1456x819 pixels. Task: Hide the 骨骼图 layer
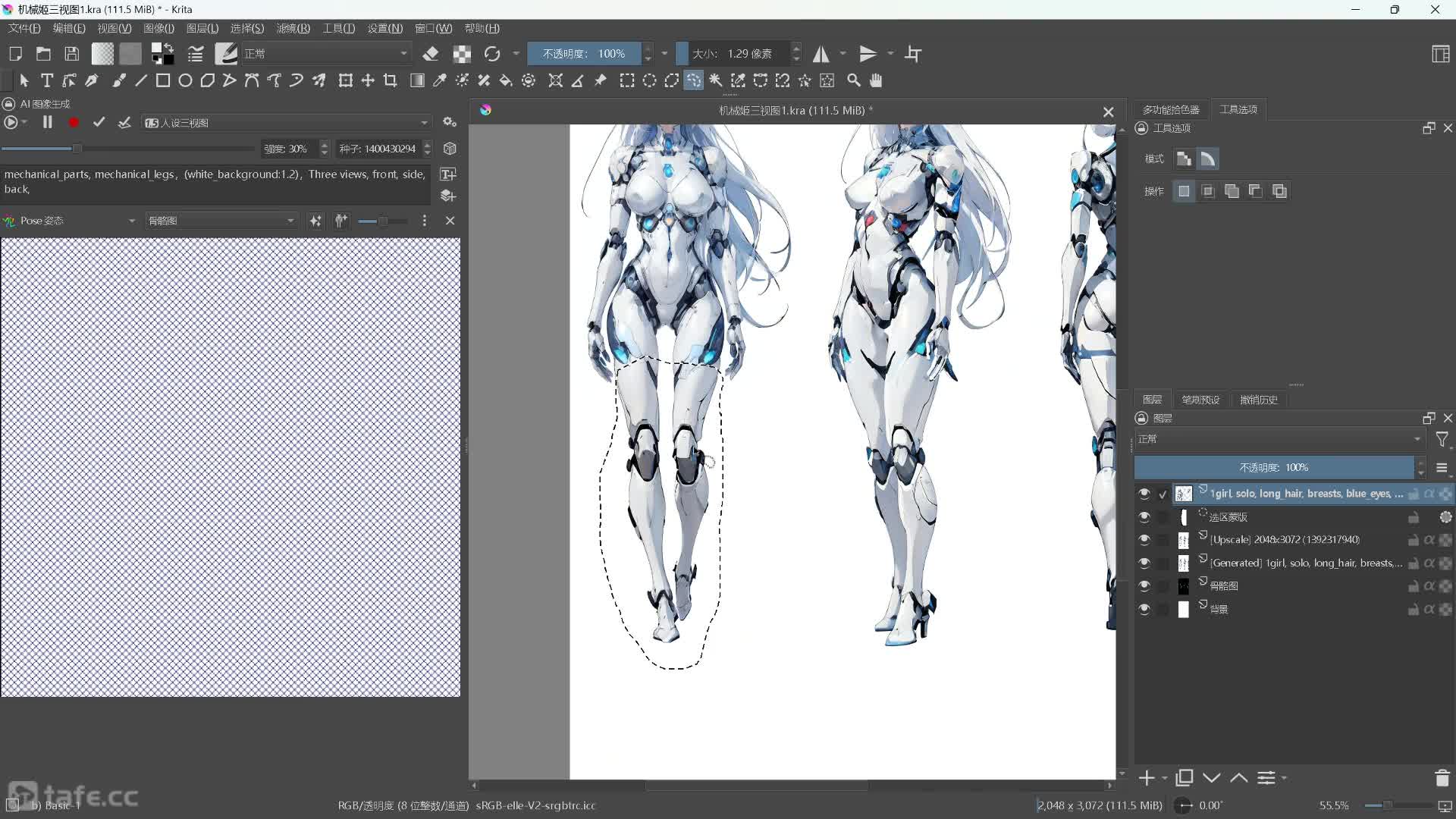click(x=1144, y=586)
